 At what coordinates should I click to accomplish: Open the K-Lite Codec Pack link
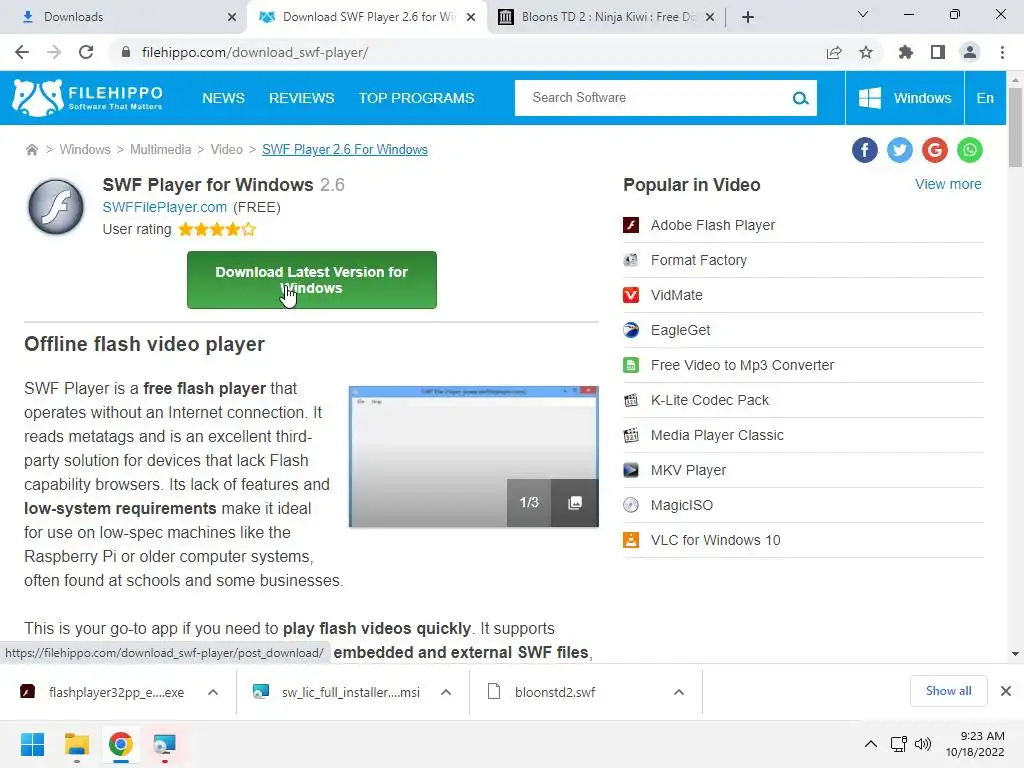tap(710, 400)
